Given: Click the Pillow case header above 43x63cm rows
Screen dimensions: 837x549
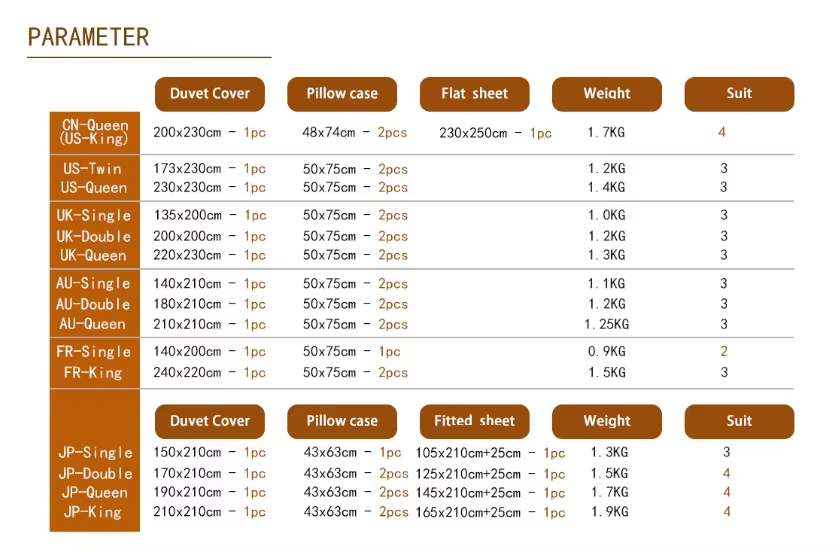Looking at the screenshot, I should point(342,421).
